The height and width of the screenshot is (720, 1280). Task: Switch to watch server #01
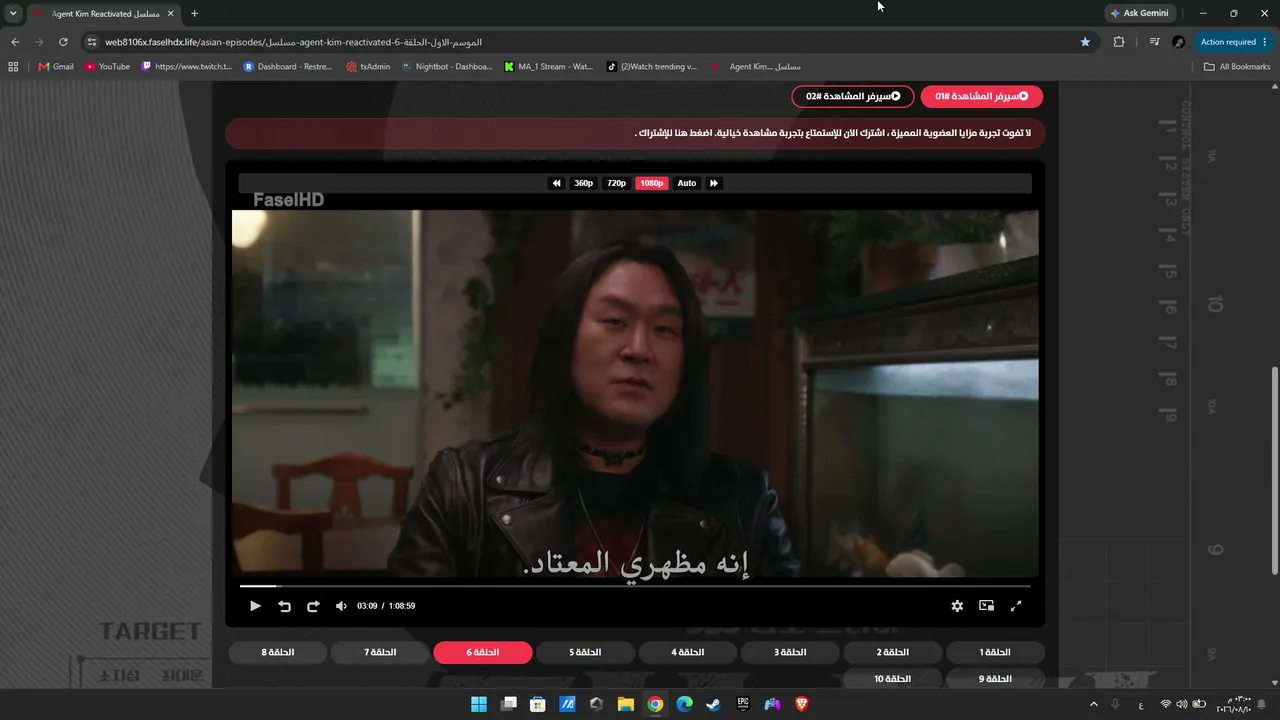click(x=982, y=96)
